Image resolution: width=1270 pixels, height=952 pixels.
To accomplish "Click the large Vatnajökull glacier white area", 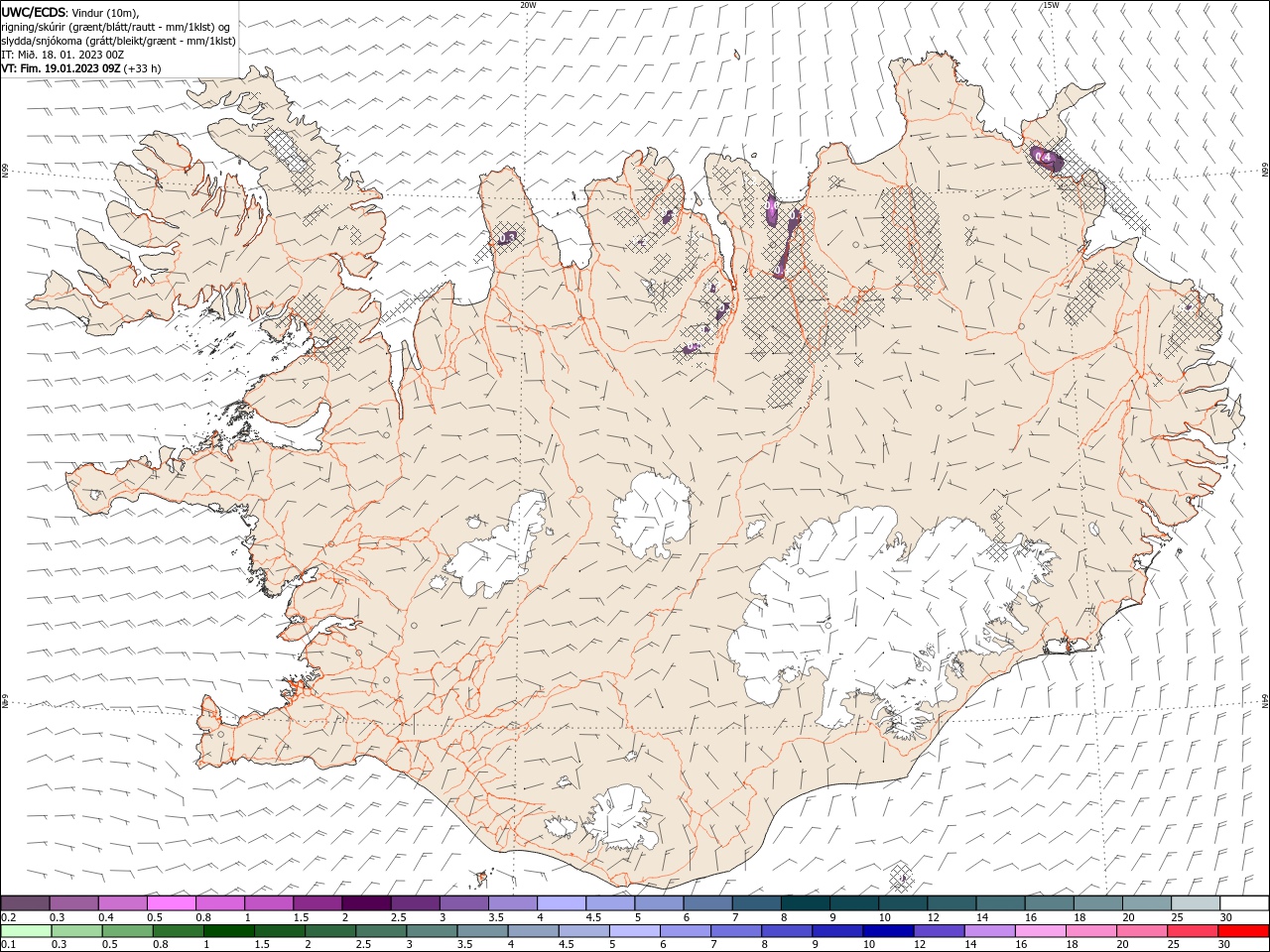I will 873,615.
